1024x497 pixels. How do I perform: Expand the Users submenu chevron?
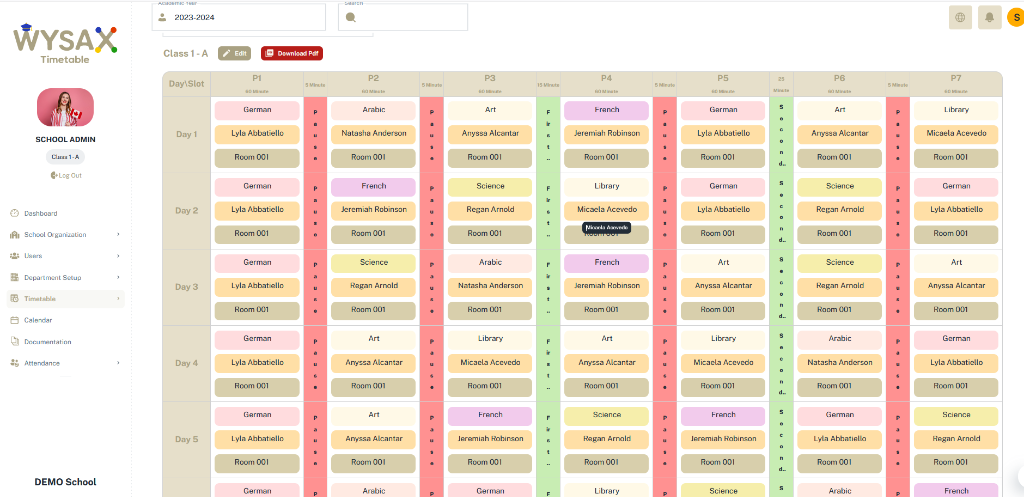(x=118, y=256)
